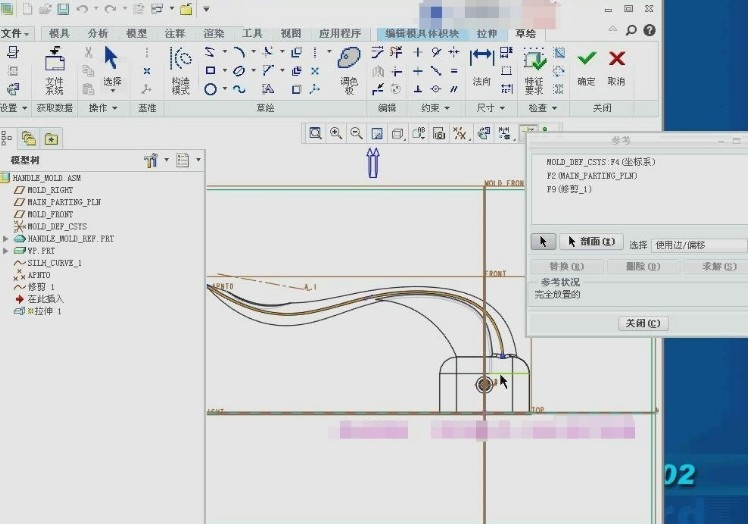748x524 pixels.
Task: Expand the WP.PRT tree node
Action: 6,251
